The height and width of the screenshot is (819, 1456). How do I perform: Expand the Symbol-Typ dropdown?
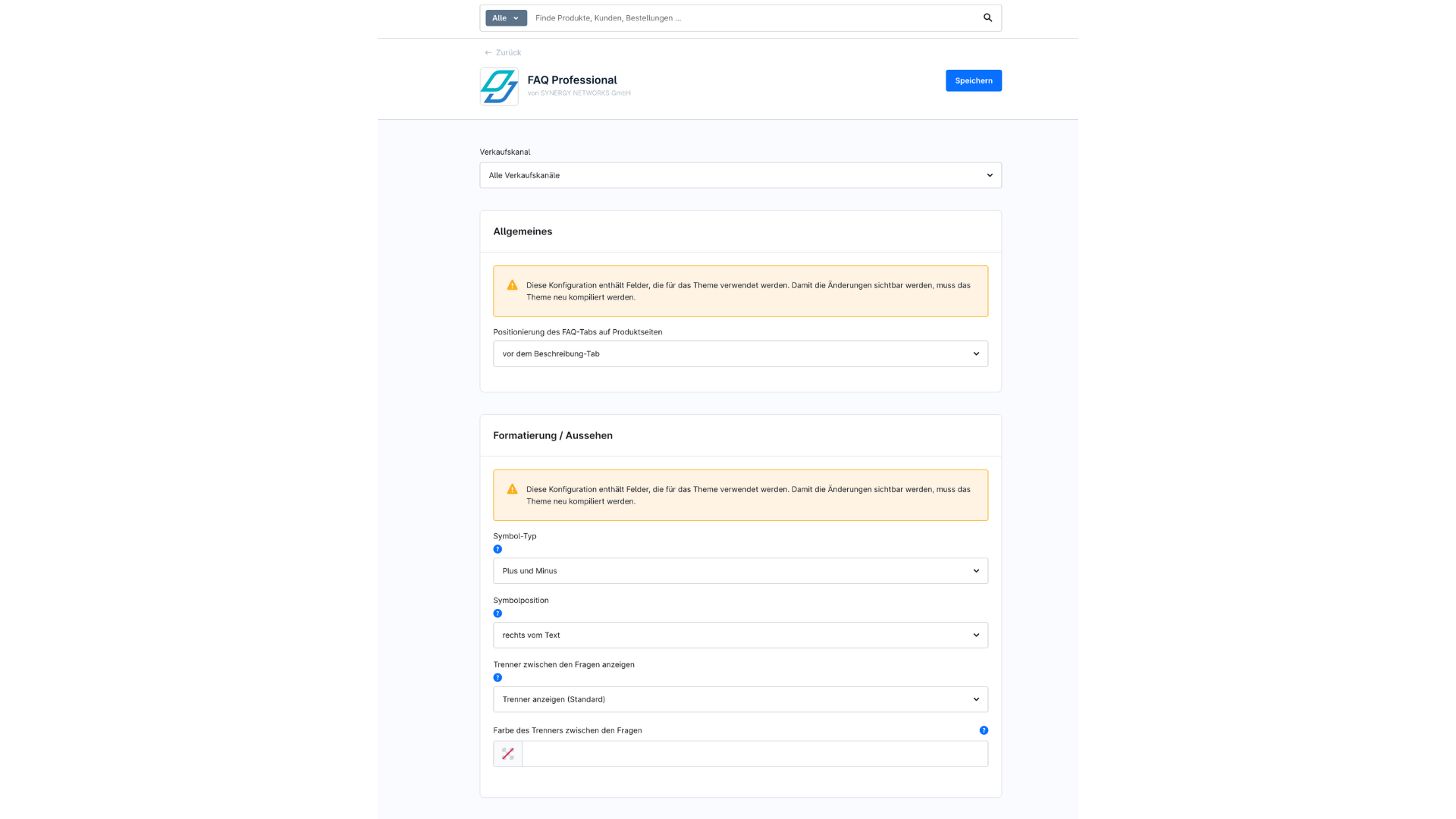[740, 571]
